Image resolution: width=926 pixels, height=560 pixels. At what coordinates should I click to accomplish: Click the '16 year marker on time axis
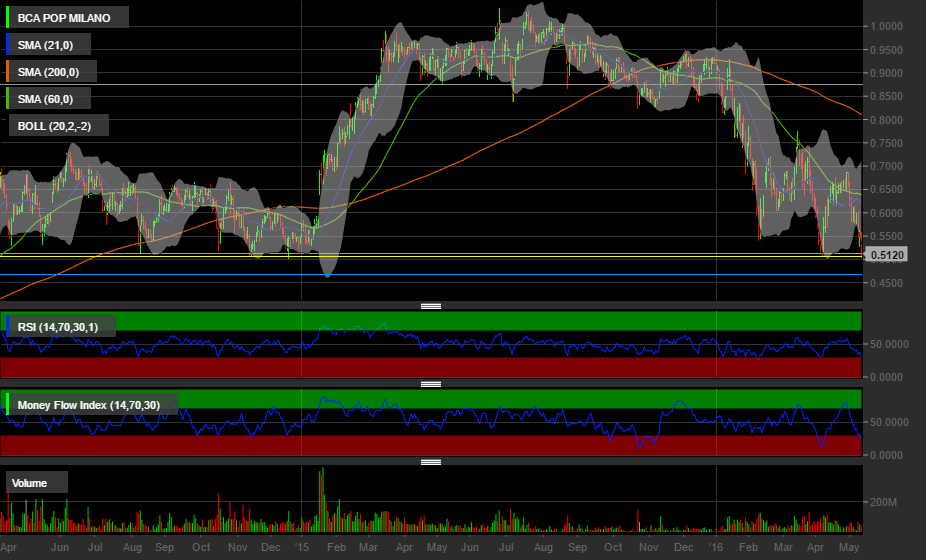tap(716, 547)
